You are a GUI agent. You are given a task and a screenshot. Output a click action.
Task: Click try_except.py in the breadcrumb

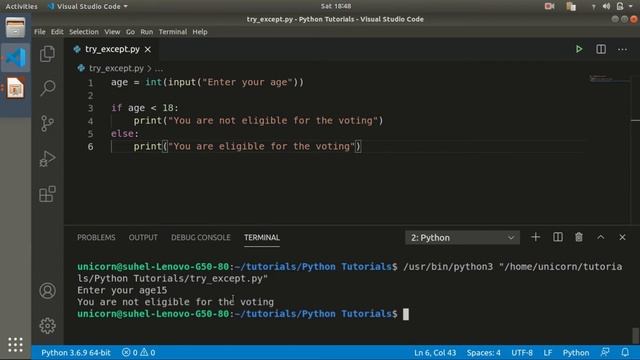116,68
